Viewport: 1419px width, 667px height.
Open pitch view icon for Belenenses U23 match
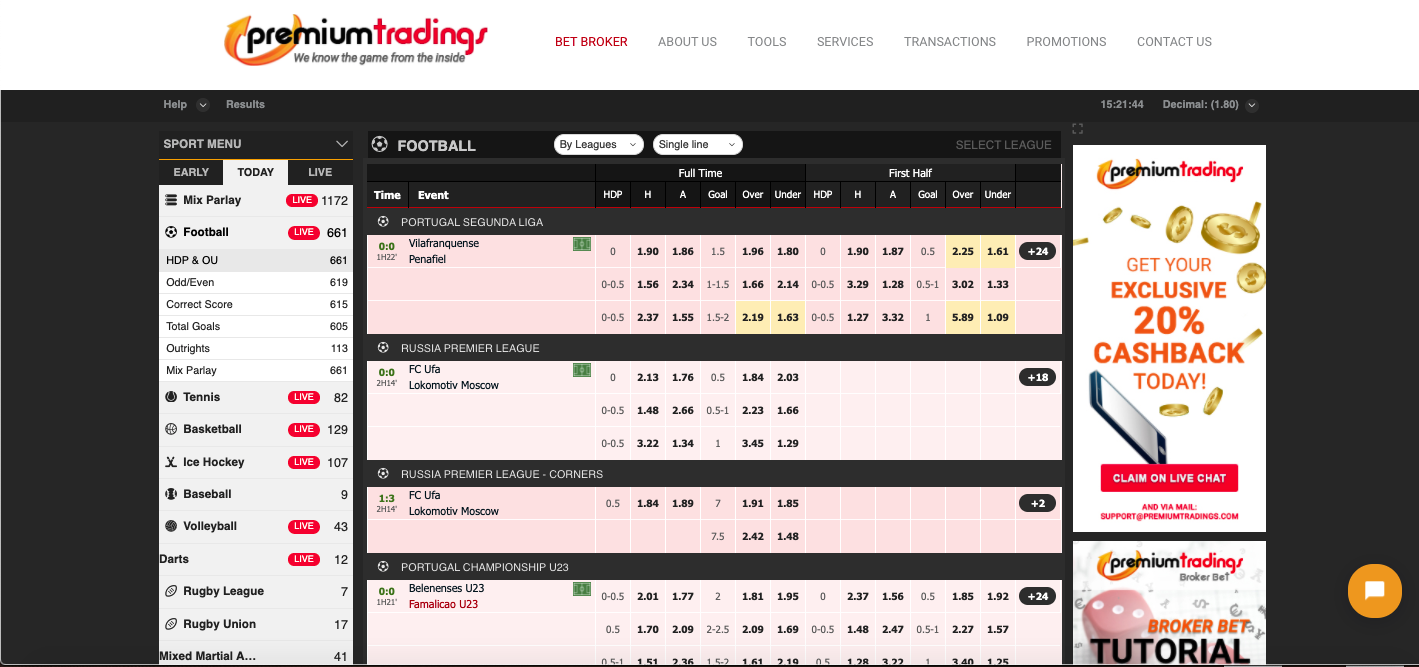click(582, 589)
